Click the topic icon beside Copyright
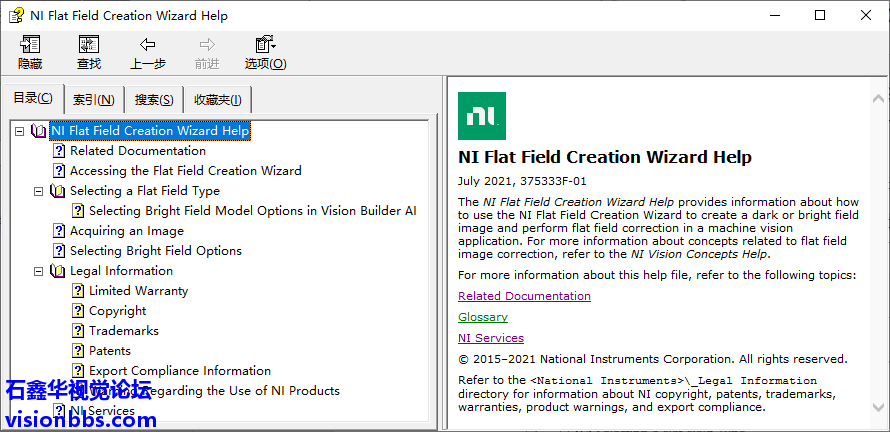The width and height of the screenshot is (890, 432). click(78, 311)
